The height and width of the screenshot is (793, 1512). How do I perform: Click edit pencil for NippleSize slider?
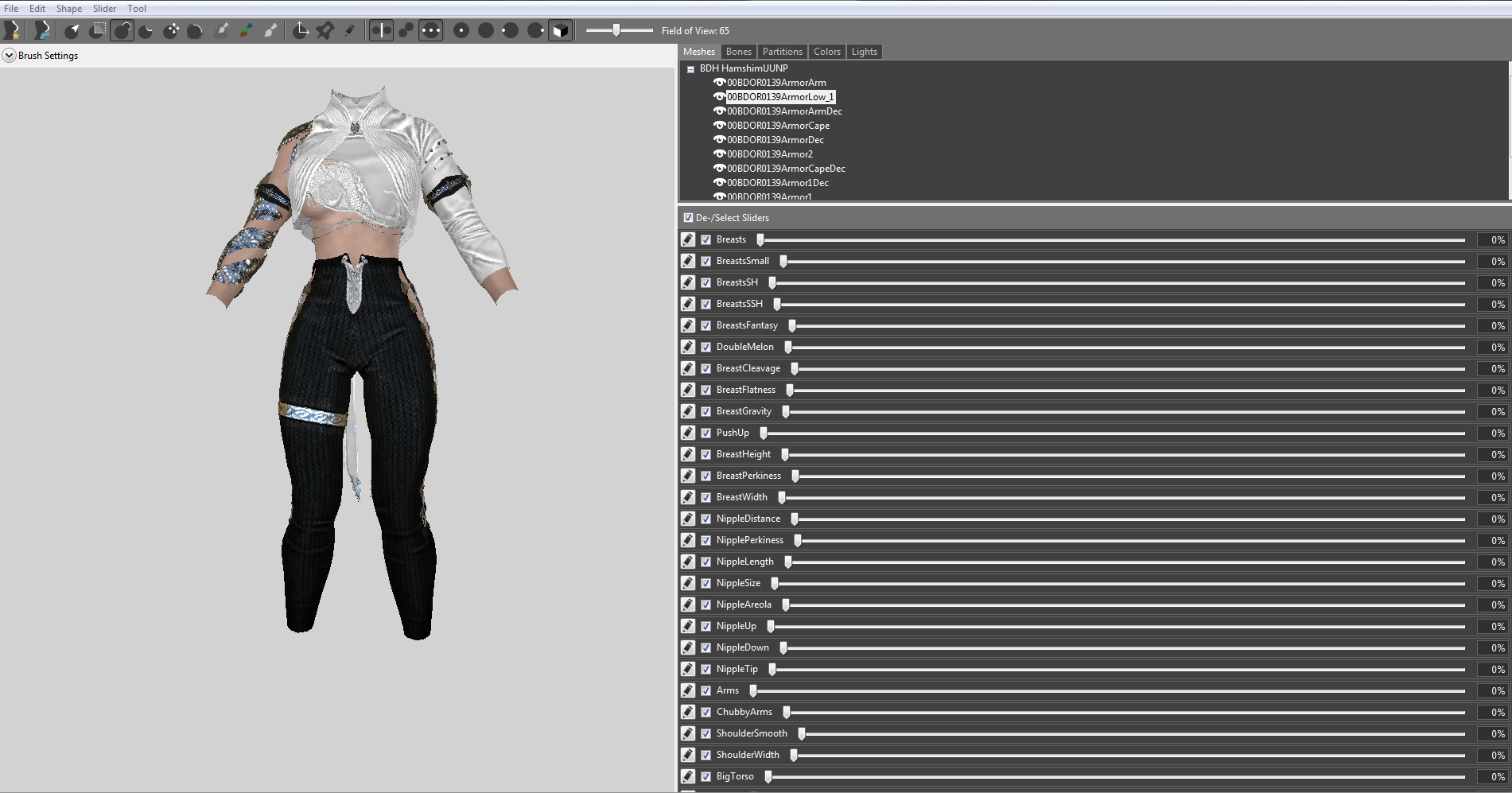(x=688, y=583)
